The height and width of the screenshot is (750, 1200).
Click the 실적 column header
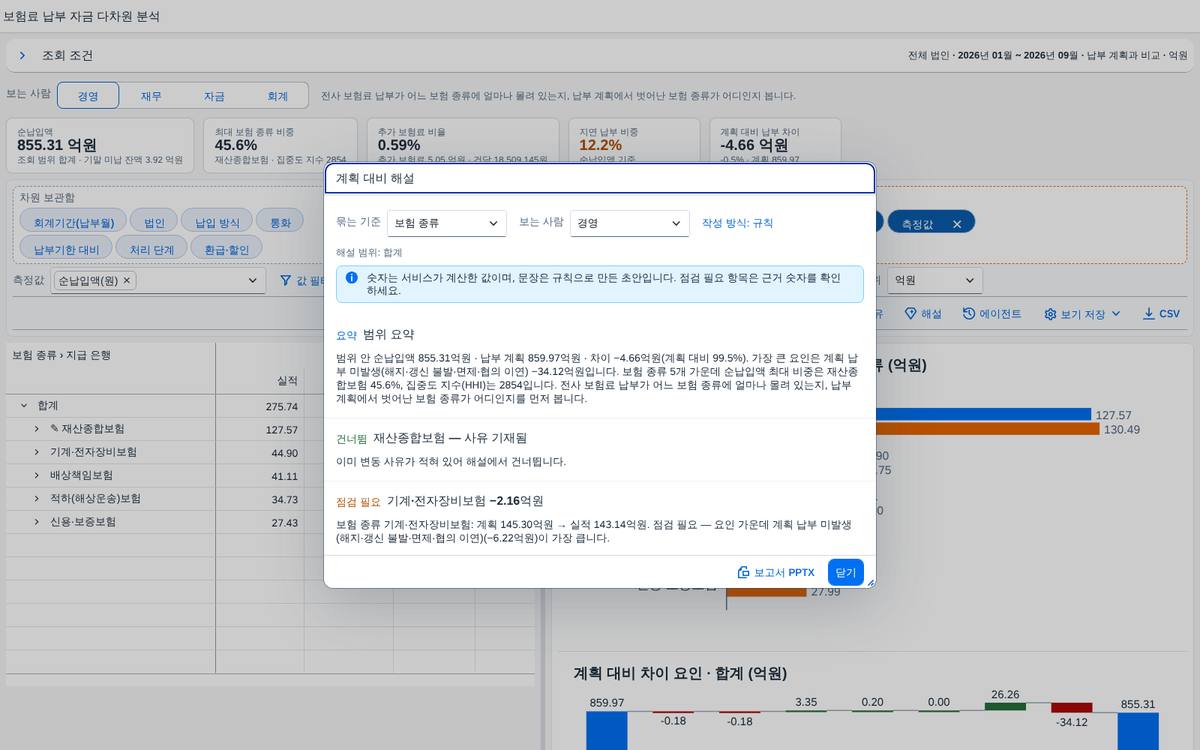pos(287,380)
